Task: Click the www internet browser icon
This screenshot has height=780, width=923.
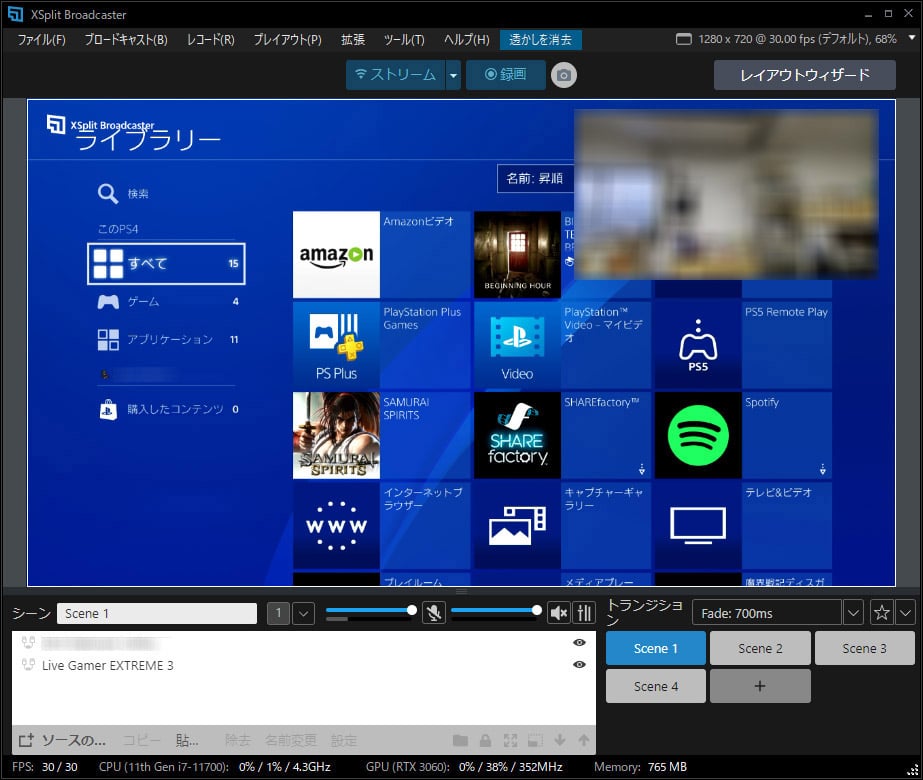Action: click(x=336, y=526)
